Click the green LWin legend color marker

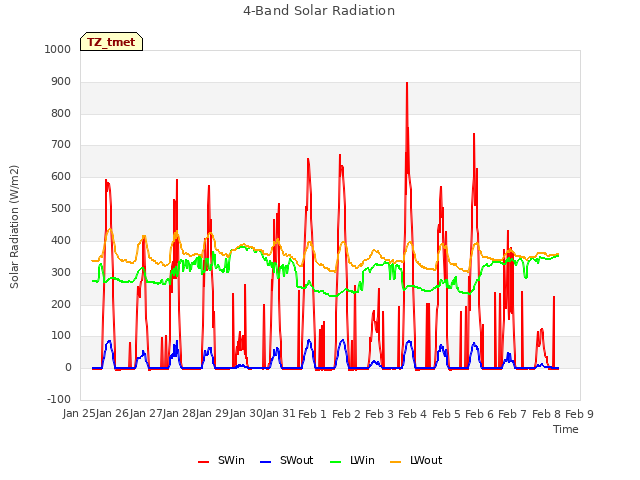tap(335, 462)
